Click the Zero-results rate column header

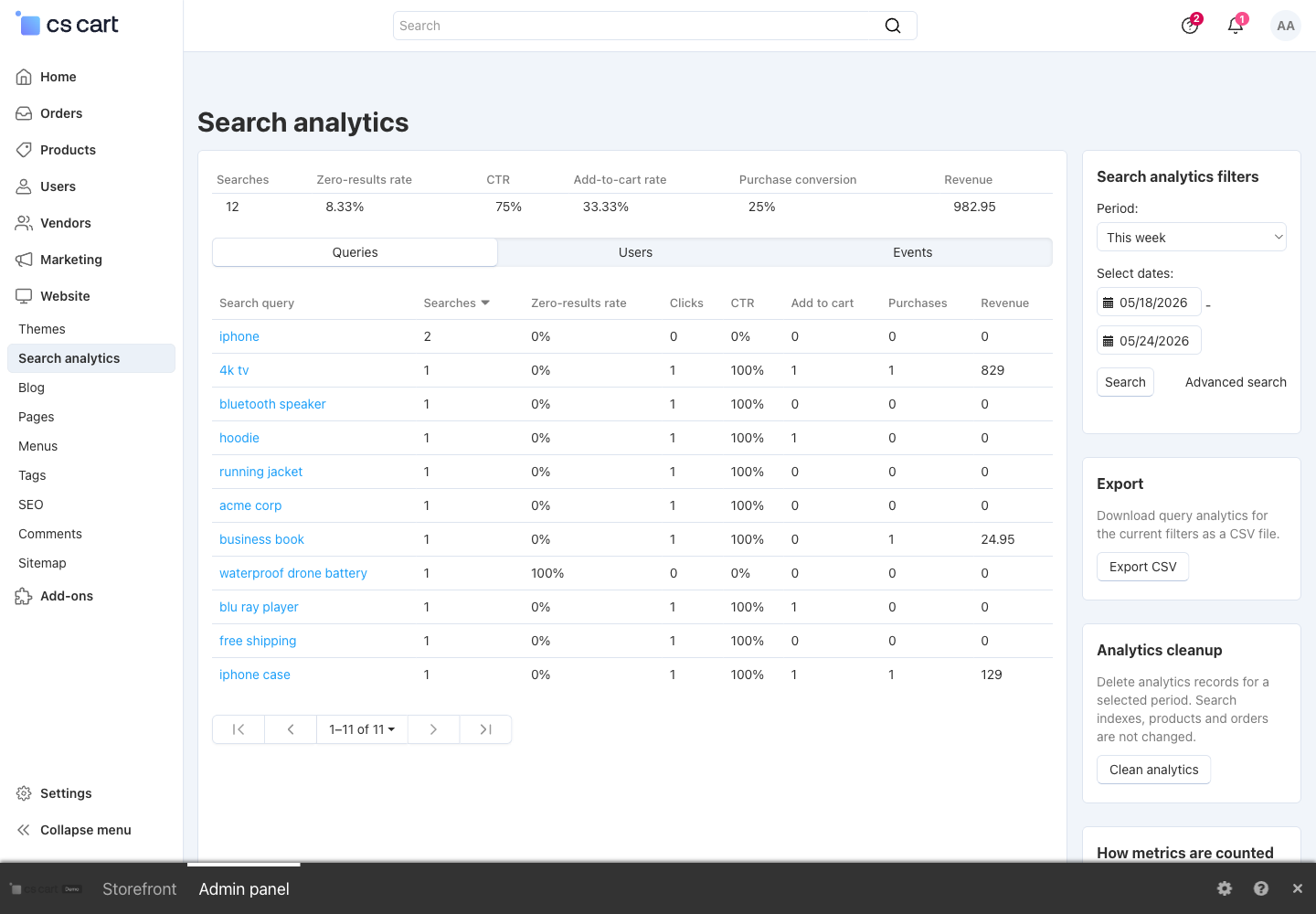[578, 303]
